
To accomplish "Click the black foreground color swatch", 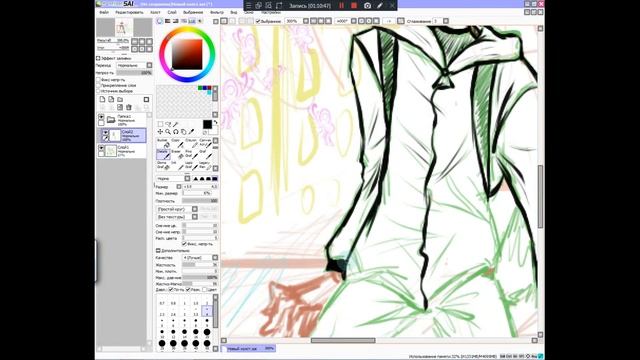I will (x=207, y=124).
